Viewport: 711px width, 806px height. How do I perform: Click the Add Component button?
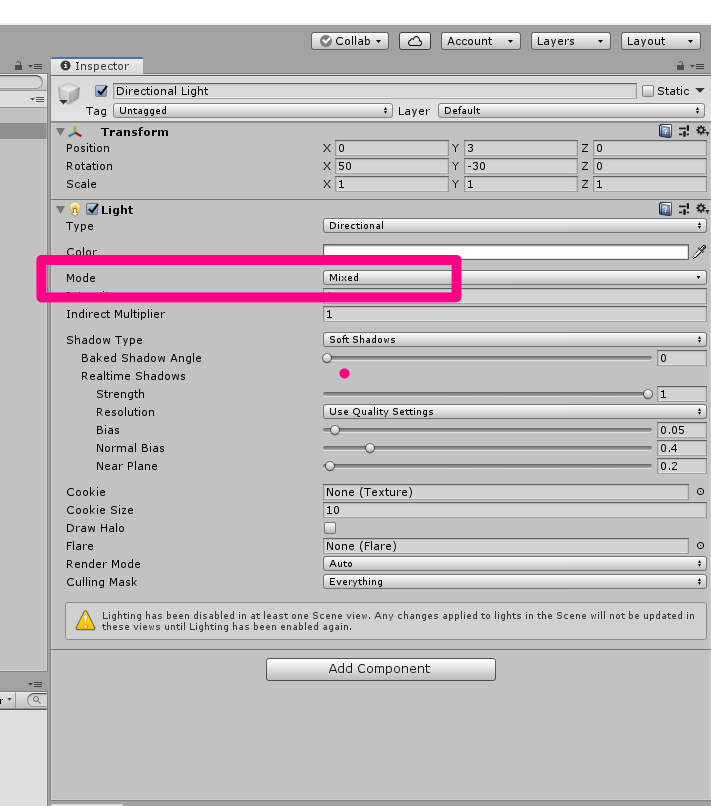point(380,669)
